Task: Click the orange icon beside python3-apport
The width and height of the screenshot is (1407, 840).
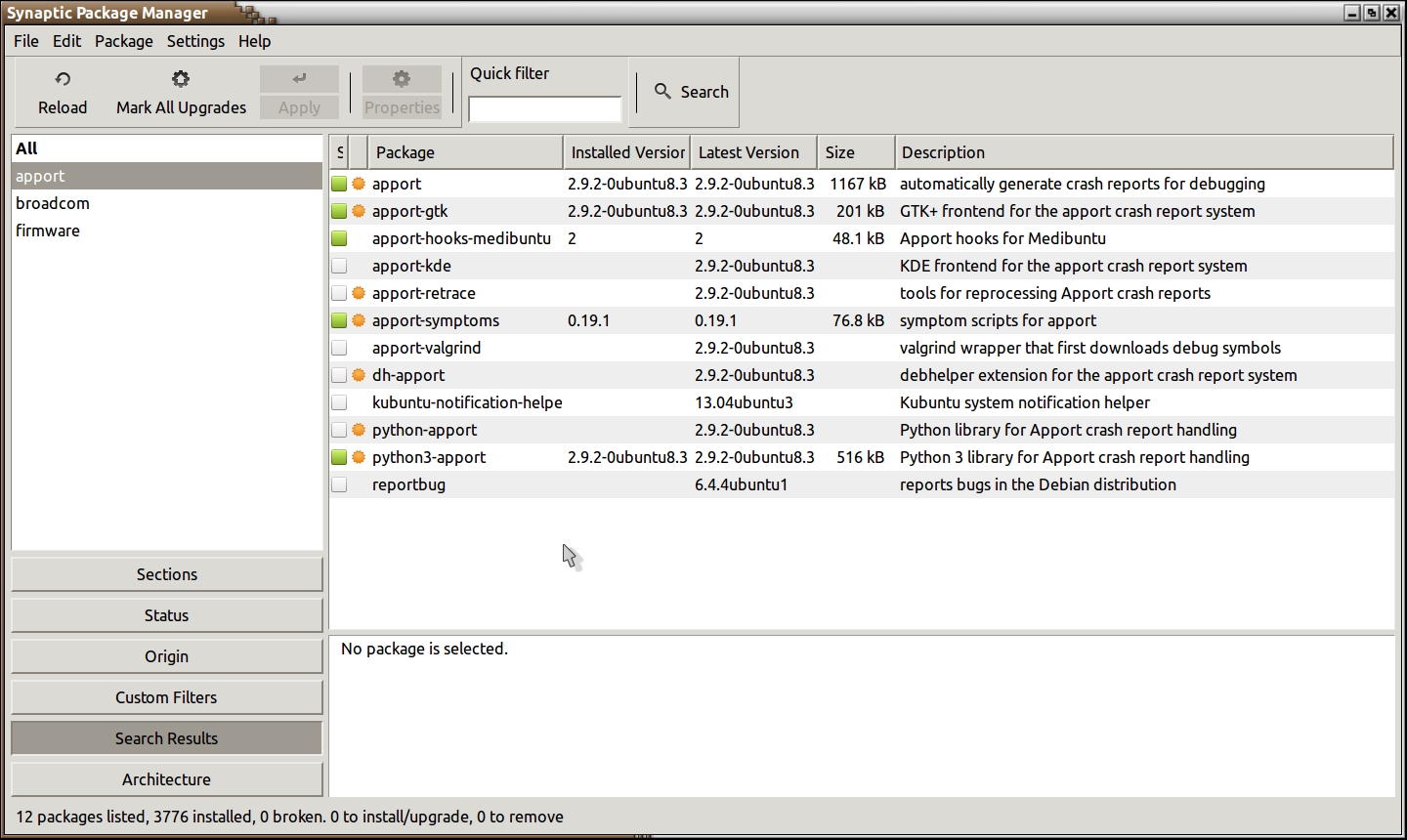Action: [359, 457]
